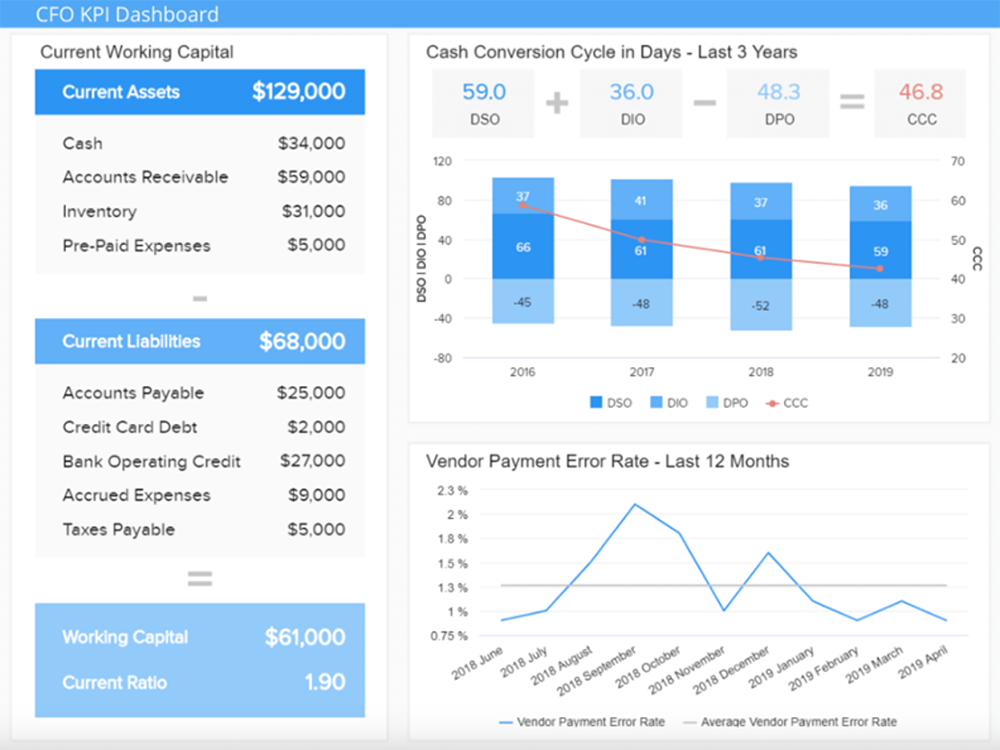Select the 46.8 CCC KPI tile

920,103
